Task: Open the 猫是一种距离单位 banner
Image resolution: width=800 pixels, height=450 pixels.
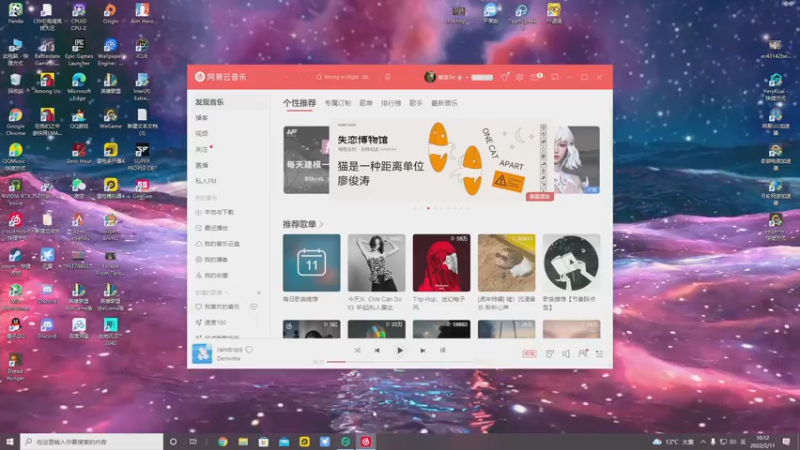Action: pyautogui.click(x=441, y=160)
